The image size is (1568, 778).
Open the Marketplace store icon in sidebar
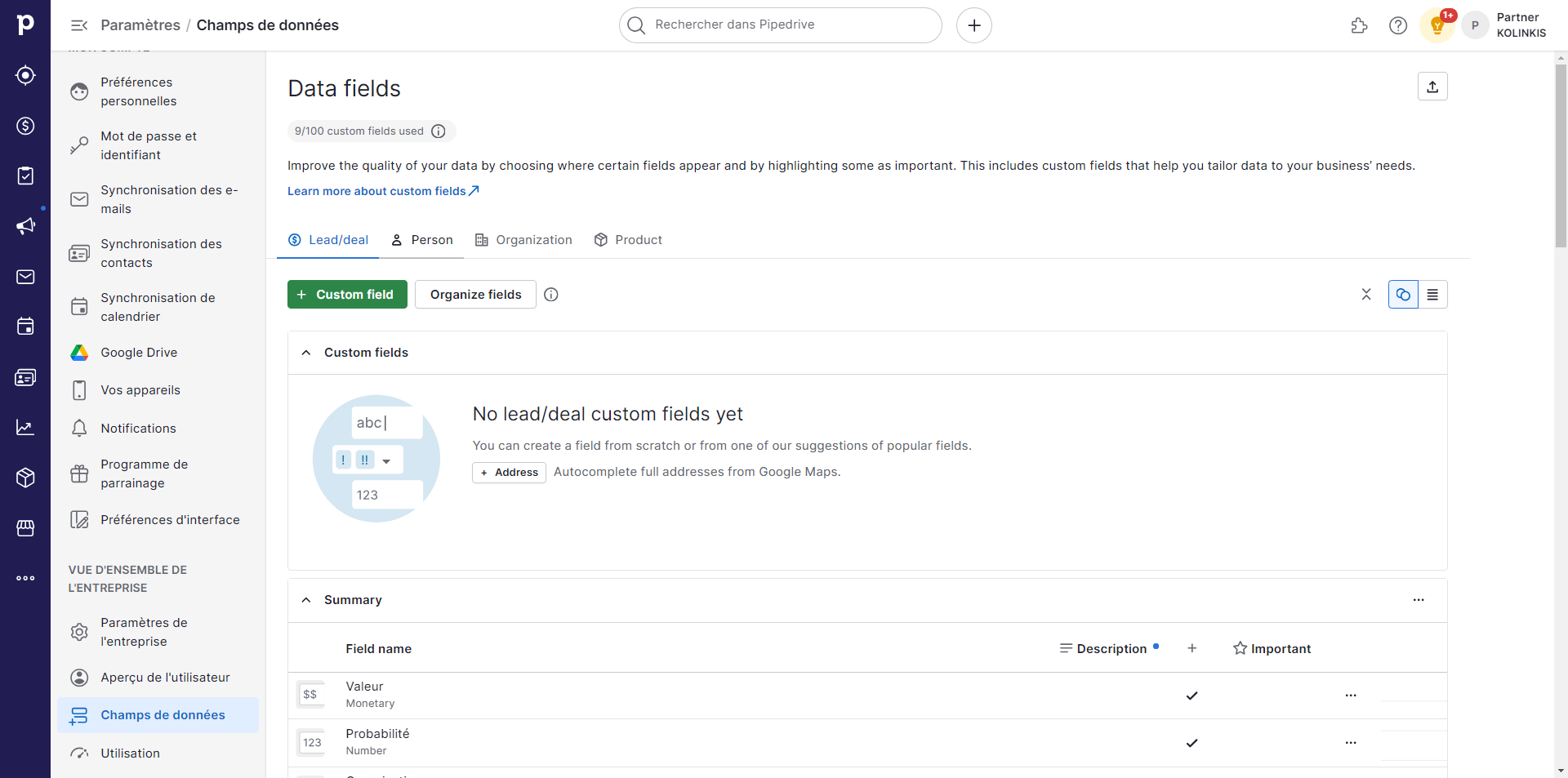[x=25, y=528]
